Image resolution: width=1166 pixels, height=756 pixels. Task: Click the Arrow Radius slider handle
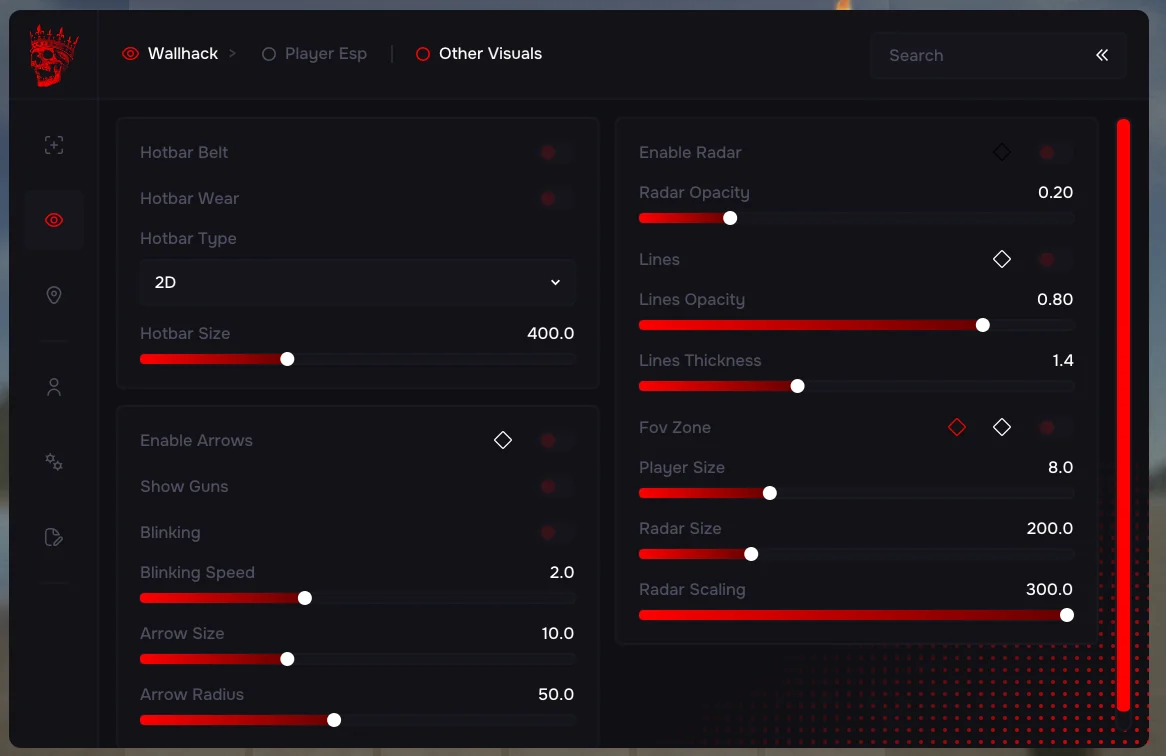click(334, 720)
